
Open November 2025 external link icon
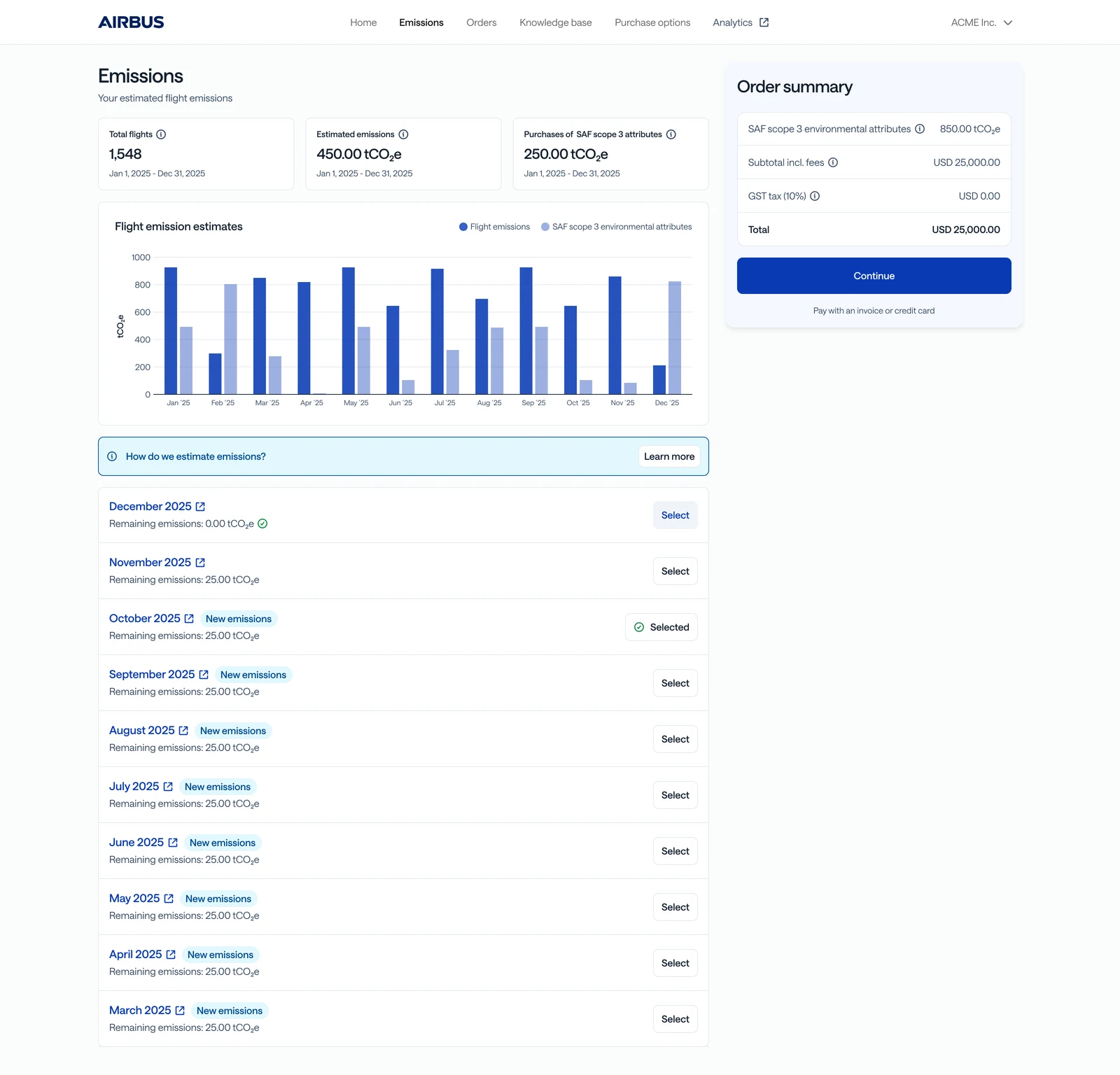200,563
